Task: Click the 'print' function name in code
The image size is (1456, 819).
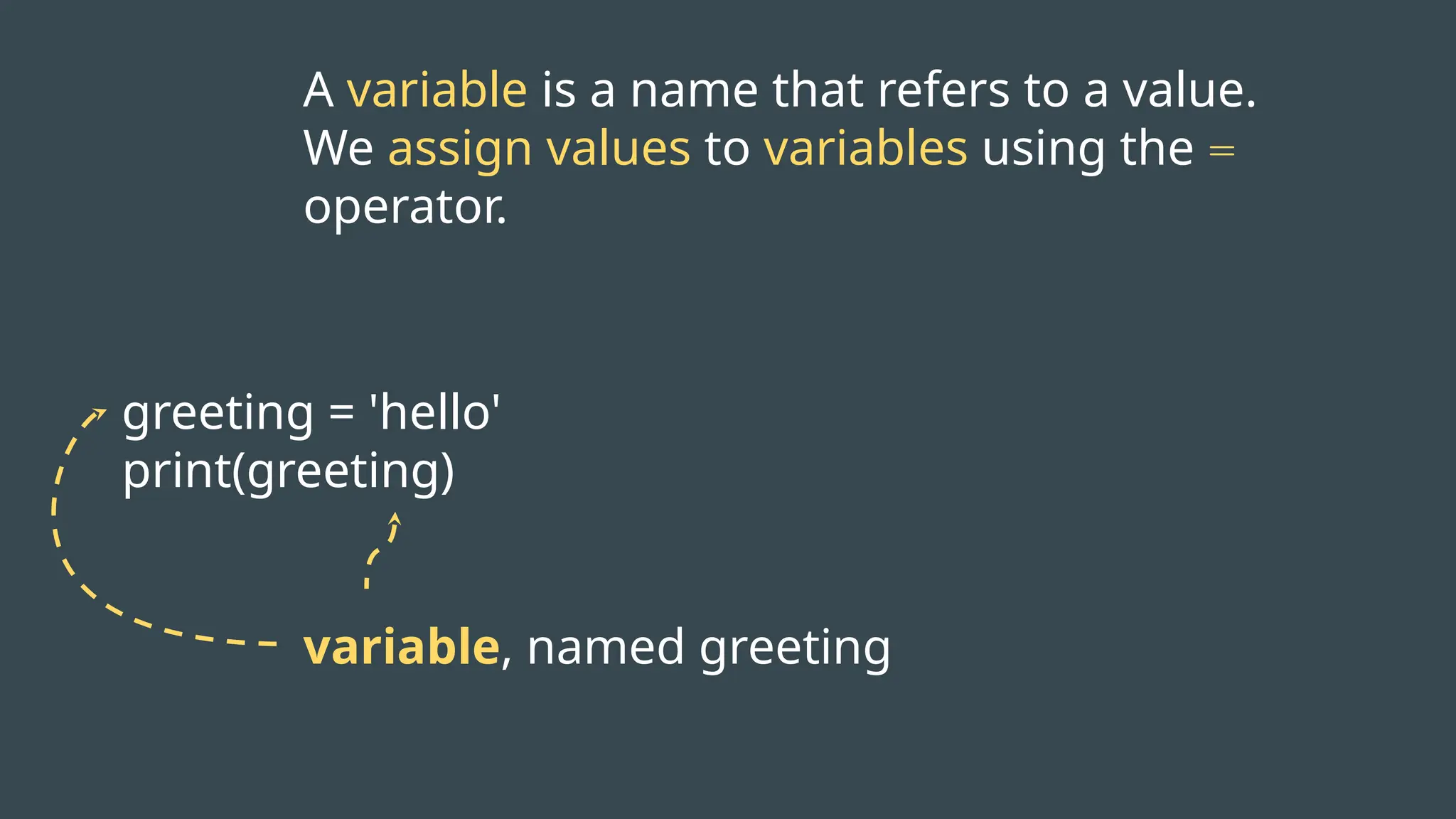Action: point(176,472)
